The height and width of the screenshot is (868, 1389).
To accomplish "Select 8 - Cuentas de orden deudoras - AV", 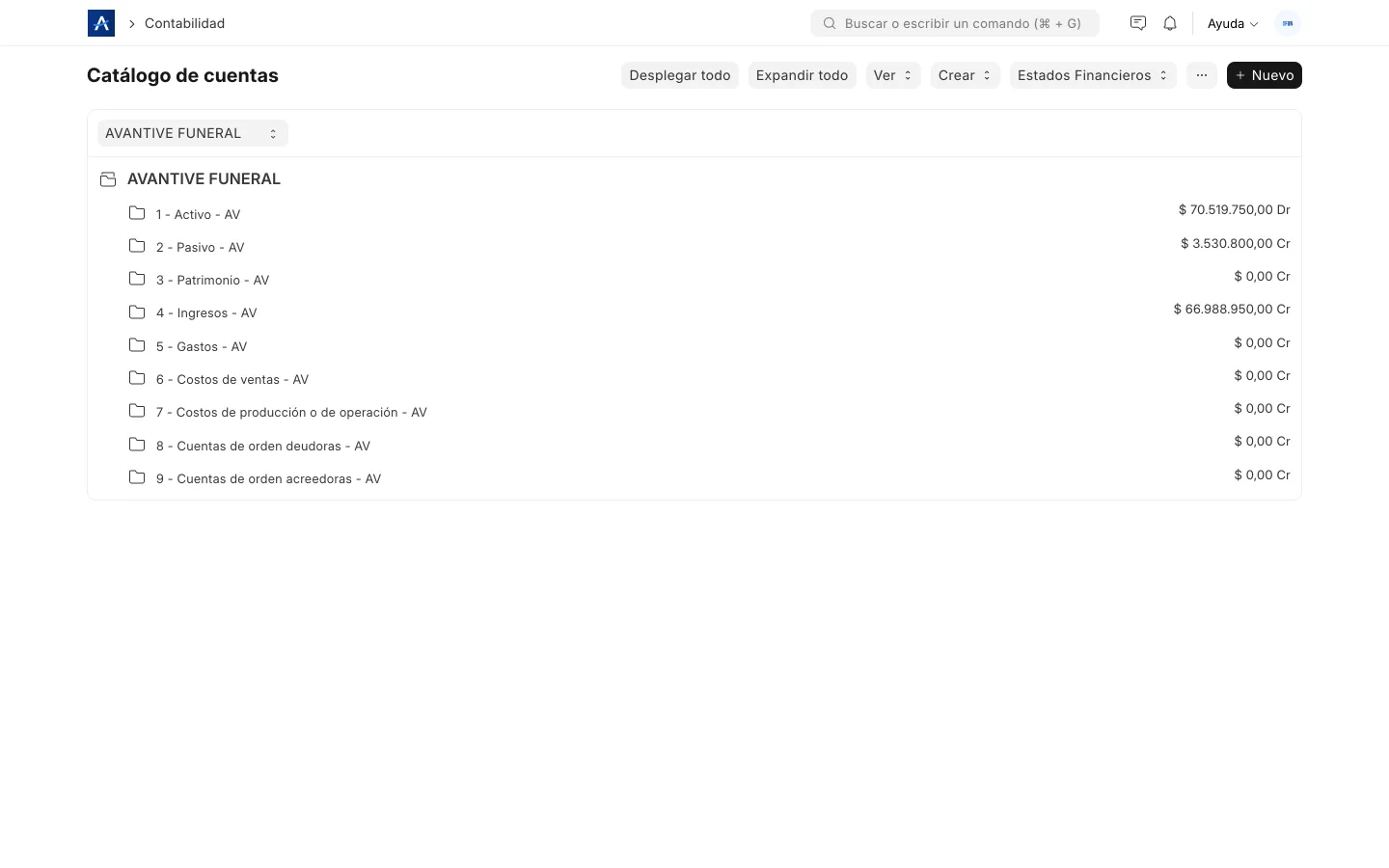I will (263, 446).
